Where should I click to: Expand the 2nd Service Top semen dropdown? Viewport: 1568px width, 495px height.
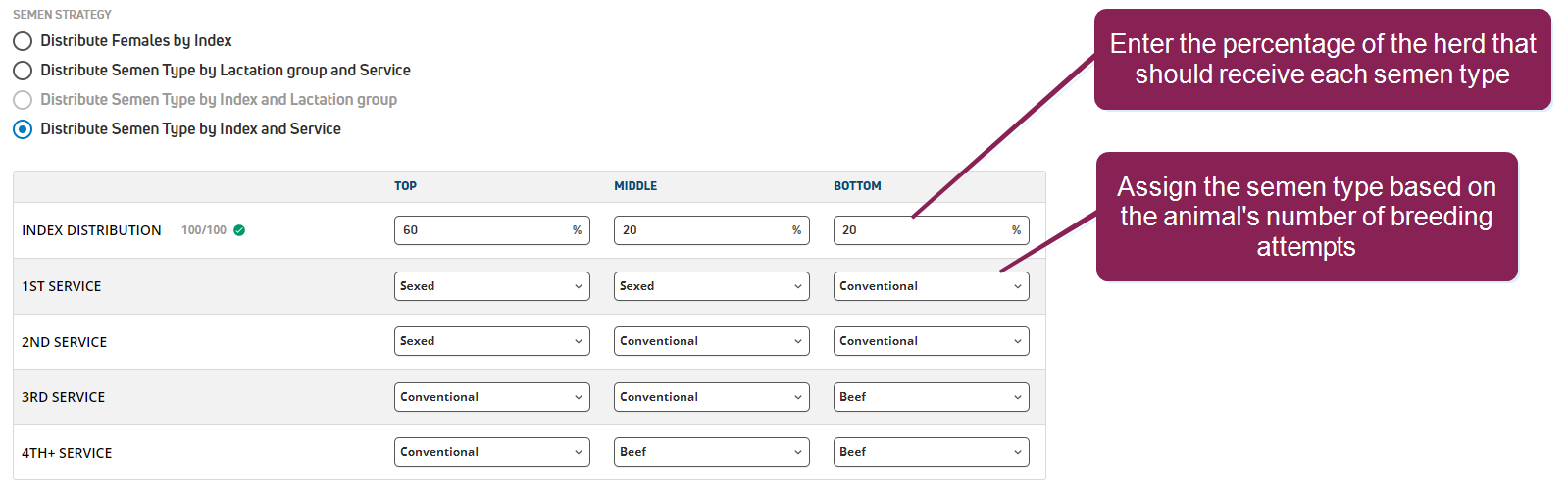coord(491,341)
